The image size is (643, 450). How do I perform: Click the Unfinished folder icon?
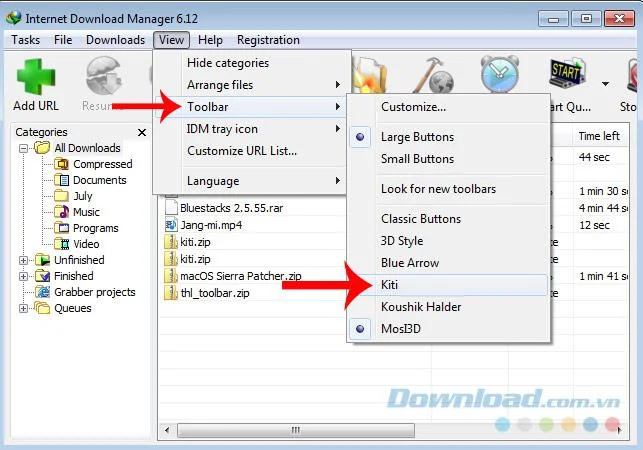42,260
